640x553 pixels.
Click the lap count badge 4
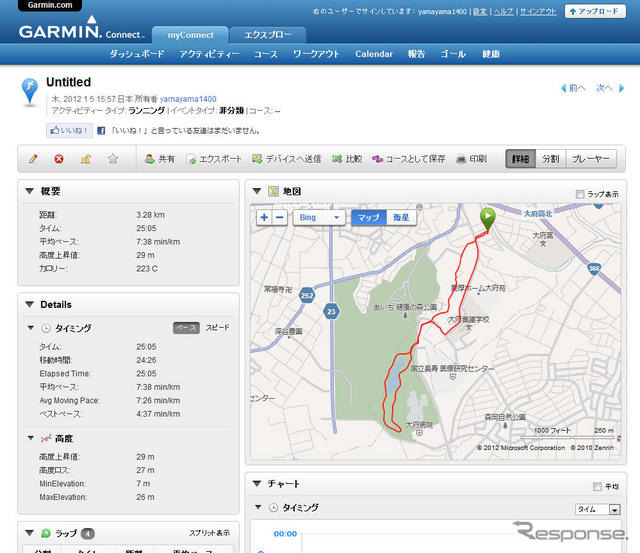pyautogui.click(x=88, y=533)
